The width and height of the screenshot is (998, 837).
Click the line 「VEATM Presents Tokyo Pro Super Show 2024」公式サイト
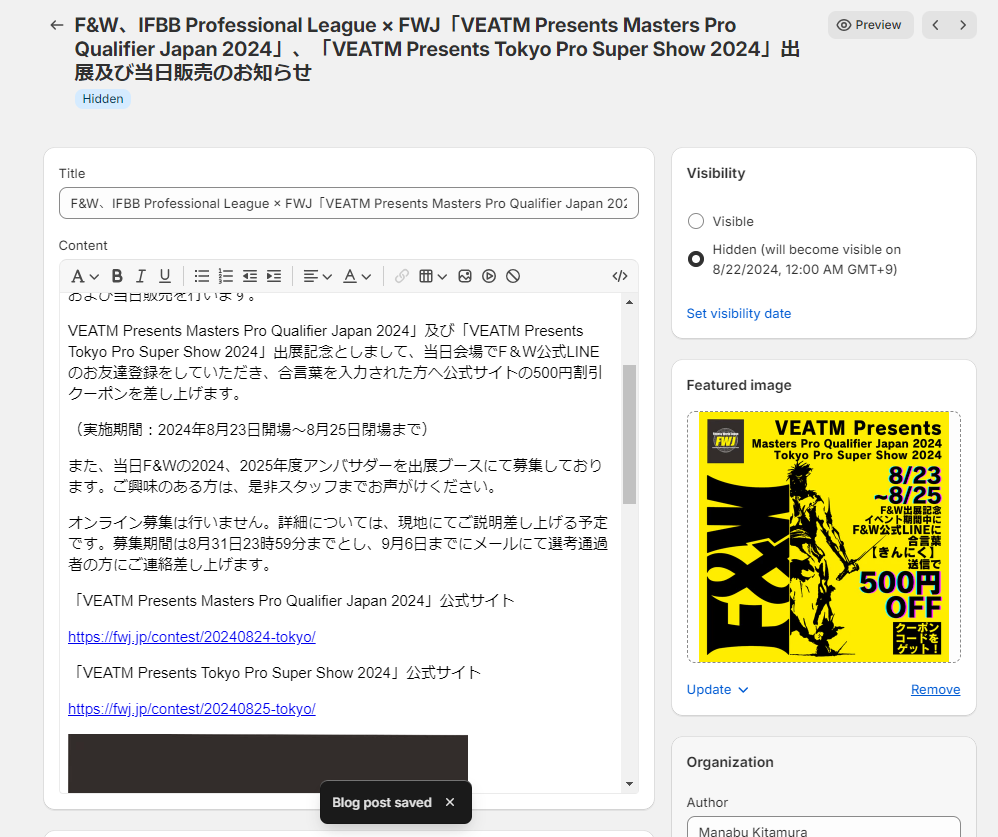click(275, 673)
